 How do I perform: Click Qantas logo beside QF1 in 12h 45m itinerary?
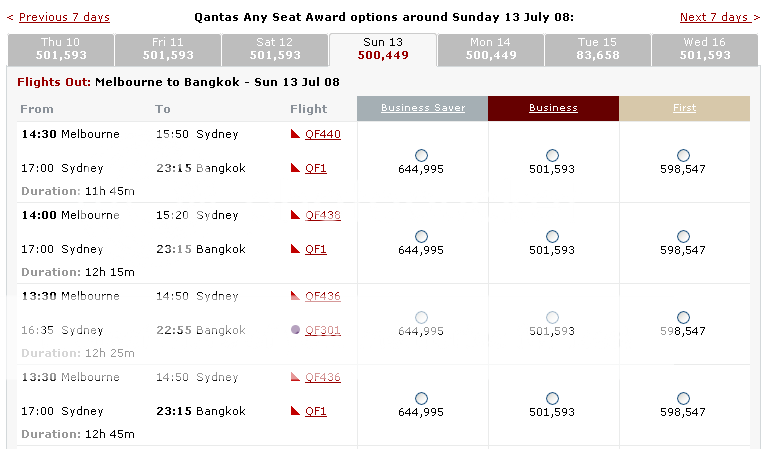point(295,411)
